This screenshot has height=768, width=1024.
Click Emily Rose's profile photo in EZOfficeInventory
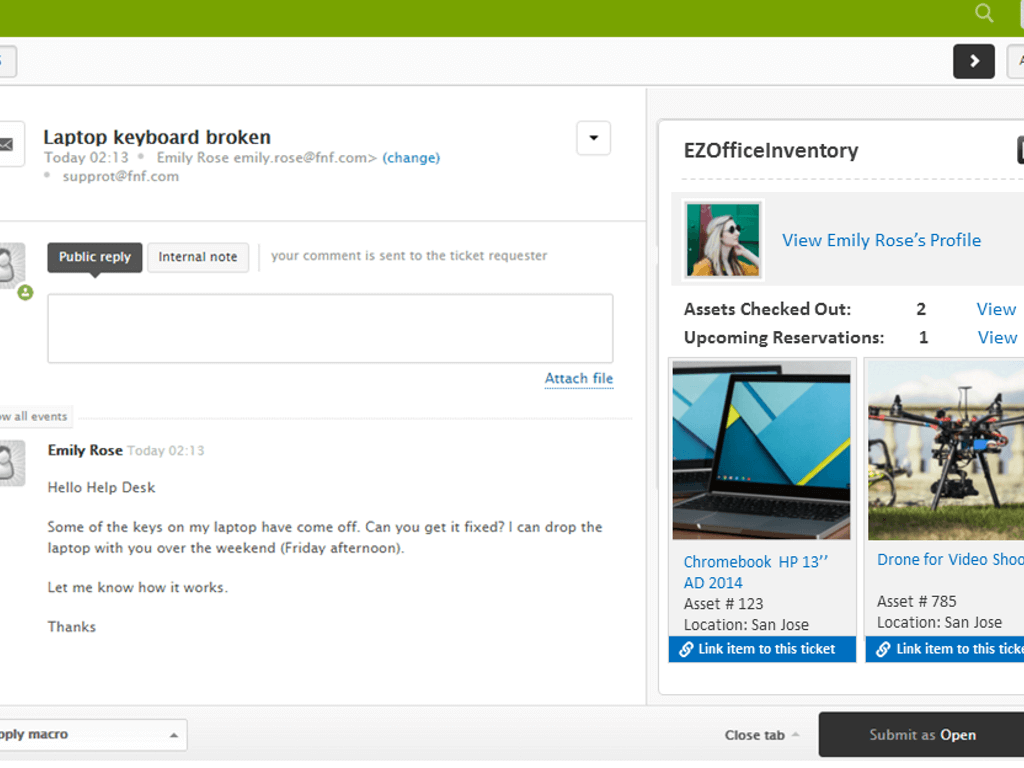(x=722, y=240)
